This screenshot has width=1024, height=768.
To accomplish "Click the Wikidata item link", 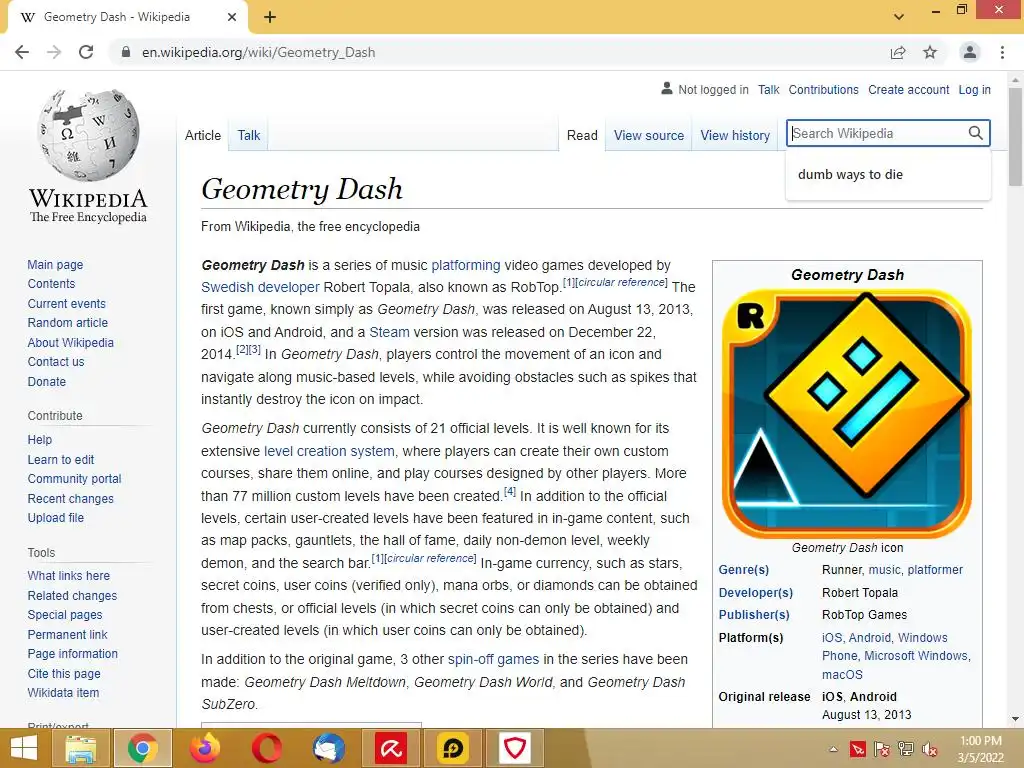I will click(x=63, y=692).
